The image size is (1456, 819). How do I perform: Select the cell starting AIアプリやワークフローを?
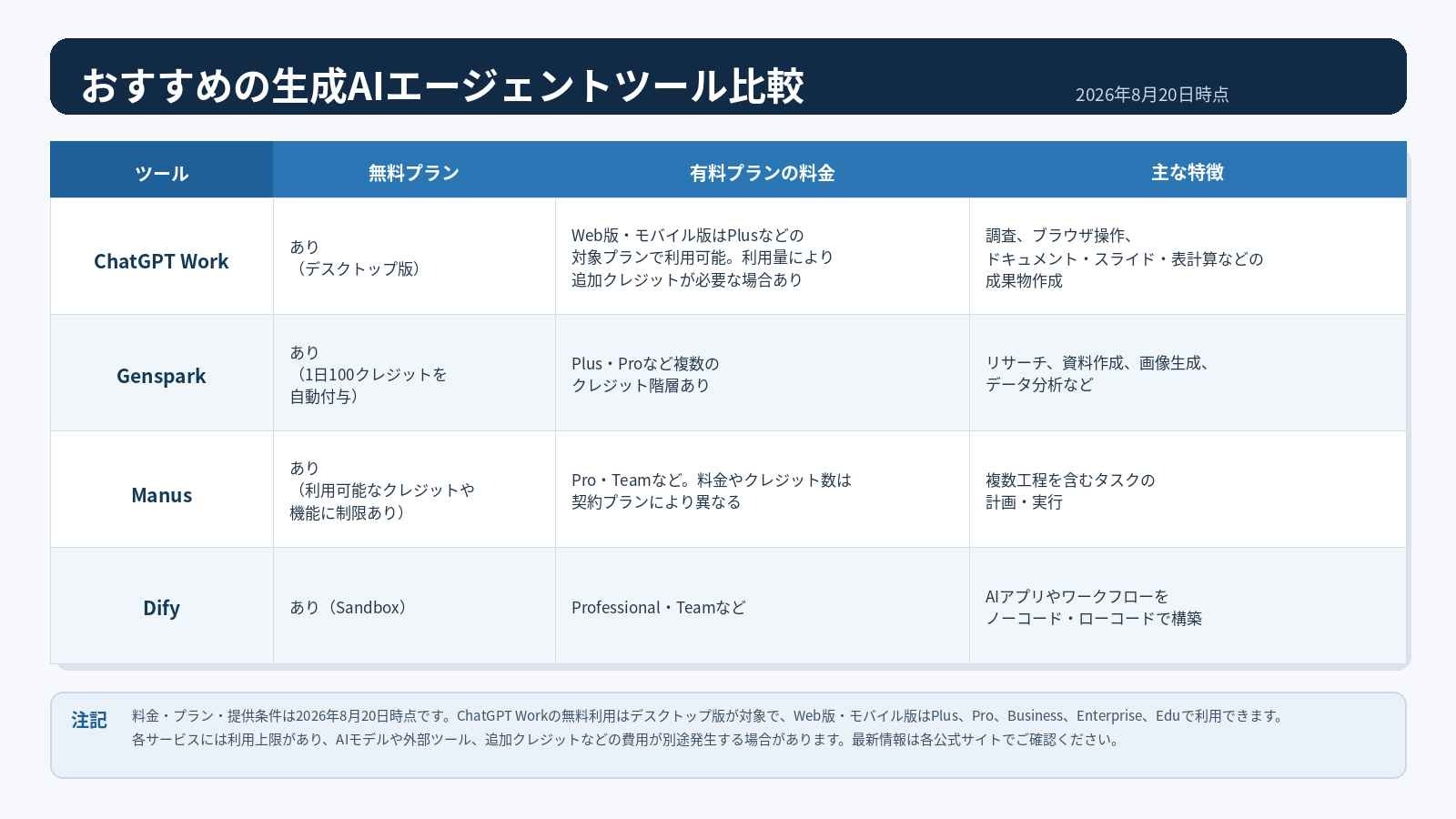1188,606
